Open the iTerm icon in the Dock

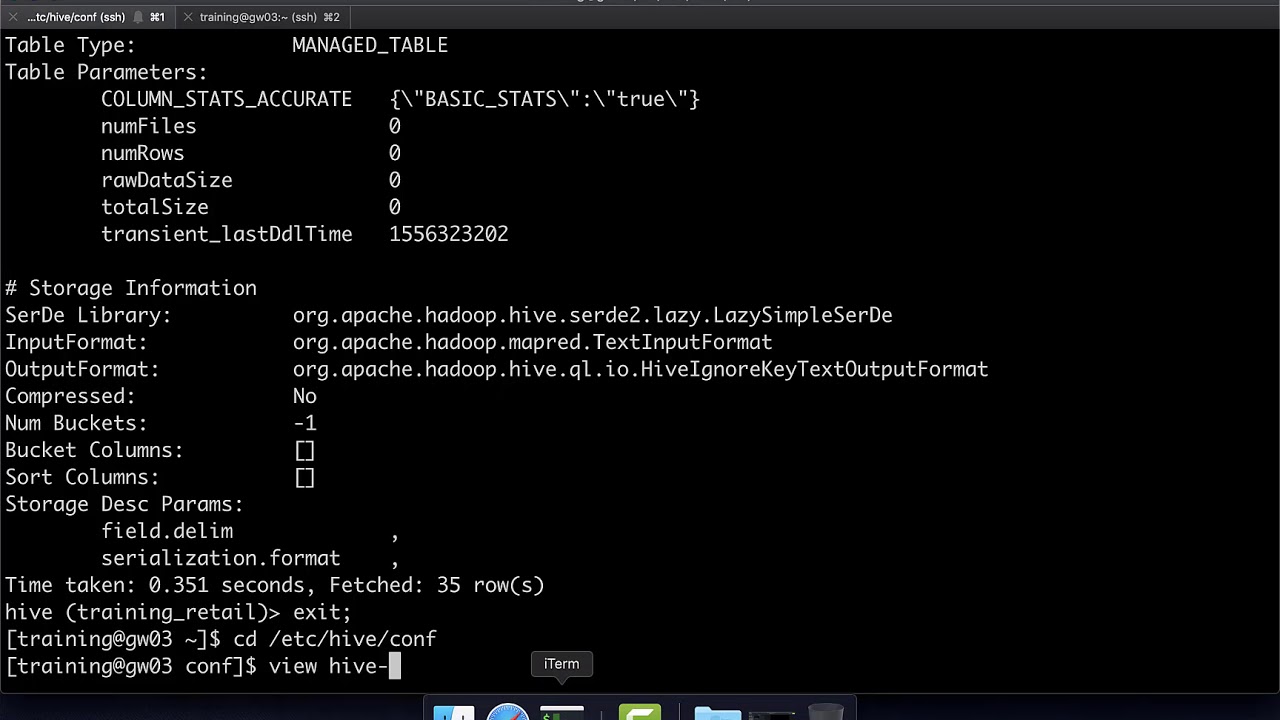tap(562, 713)
